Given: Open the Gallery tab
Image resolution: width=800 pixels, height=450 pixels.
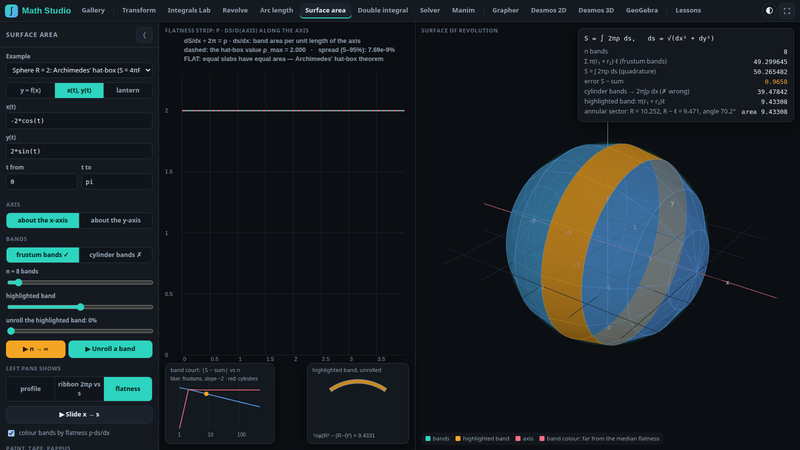Looking at the screenshot, I should coord(93,10).
